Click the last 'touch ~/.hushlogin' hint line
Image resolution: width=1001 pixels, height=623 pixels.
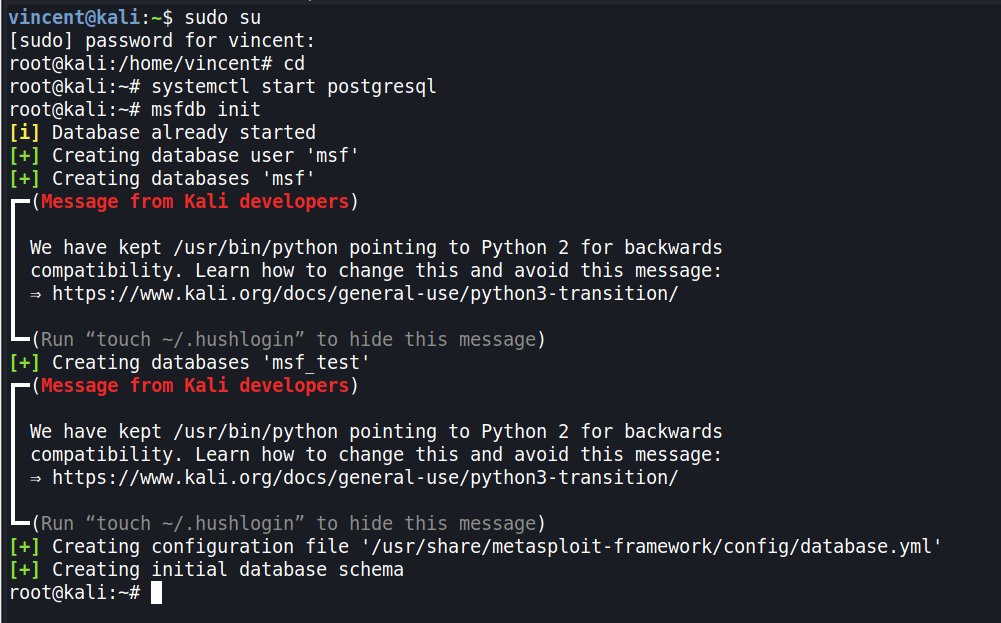coord(288,524)
